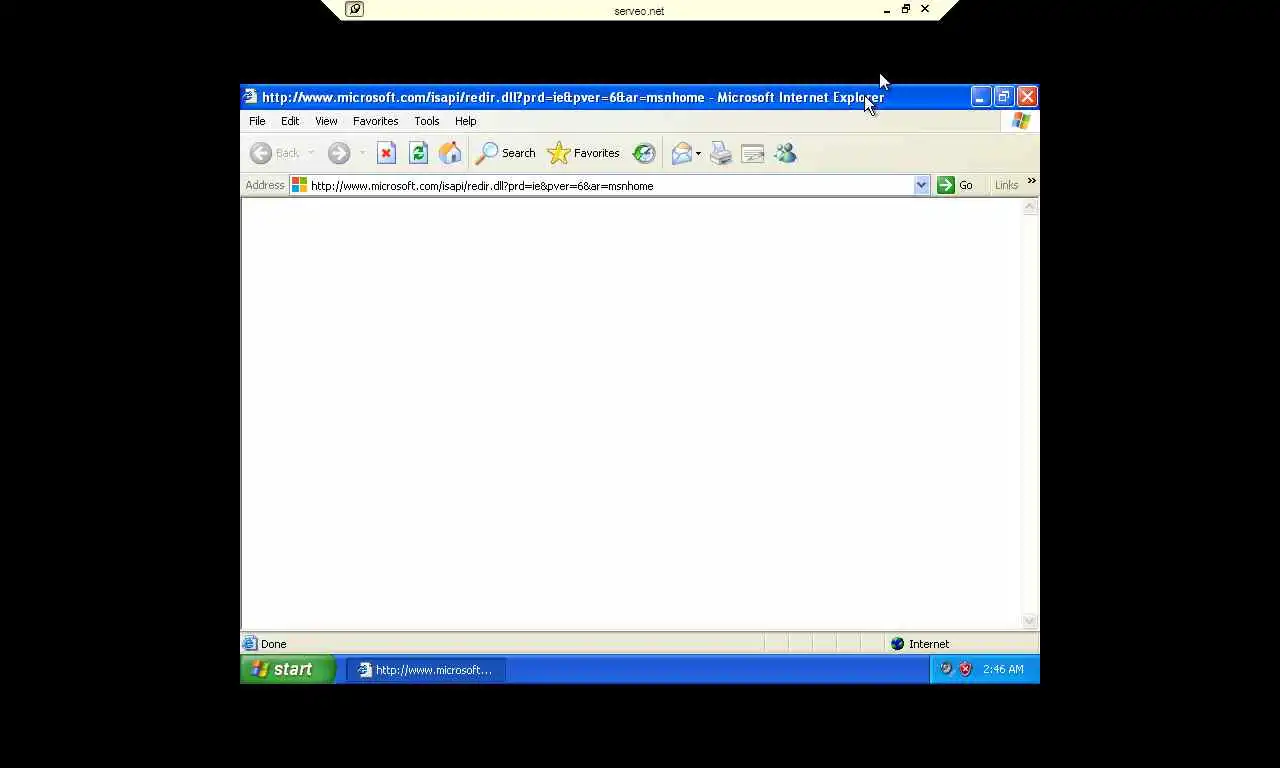This screenshot has height=768, width=1280.
Task: Open the Windows Start menu
Action: point(288,669)
